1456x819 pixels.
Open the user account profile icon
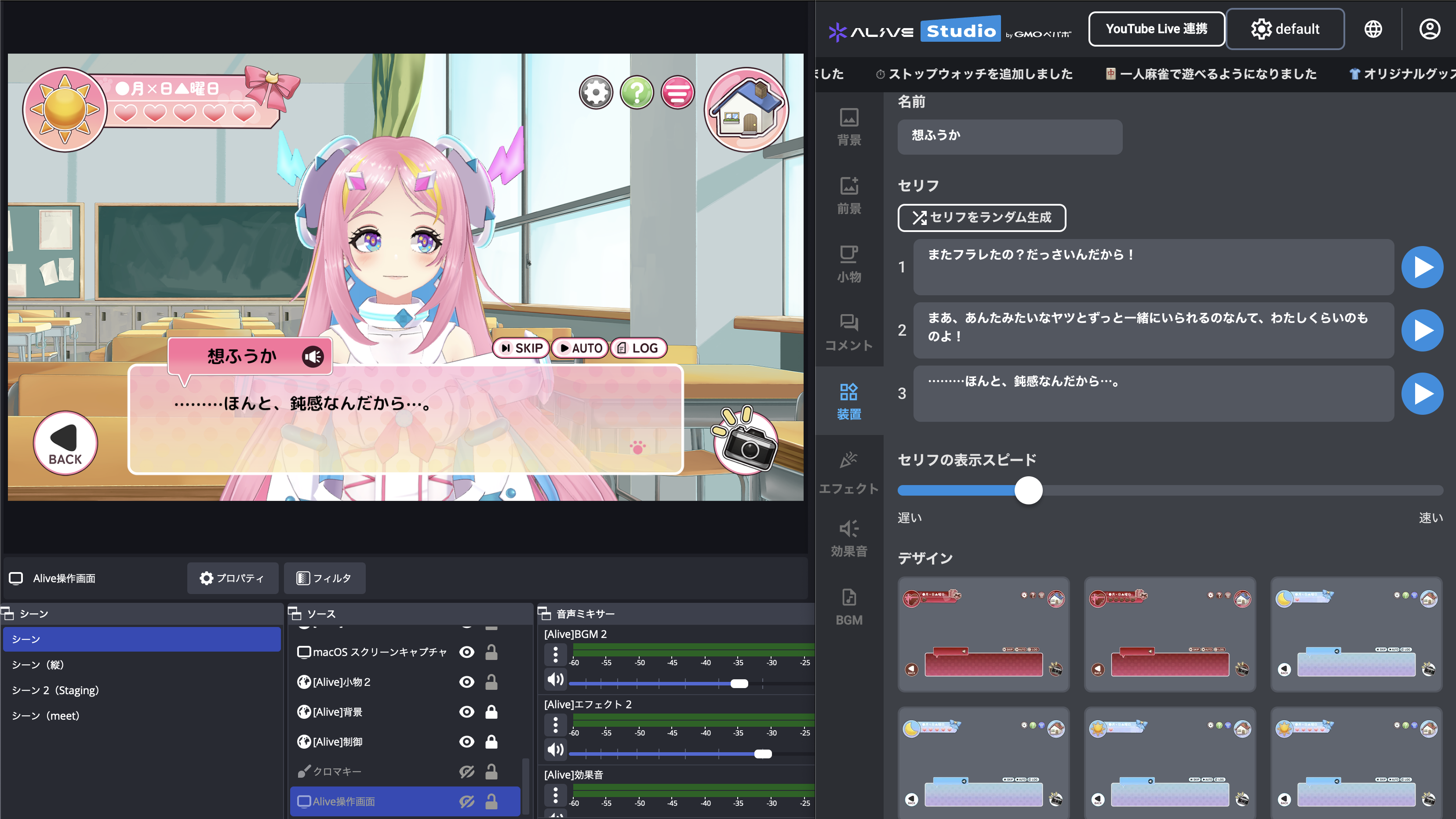tap(1430, 29)
